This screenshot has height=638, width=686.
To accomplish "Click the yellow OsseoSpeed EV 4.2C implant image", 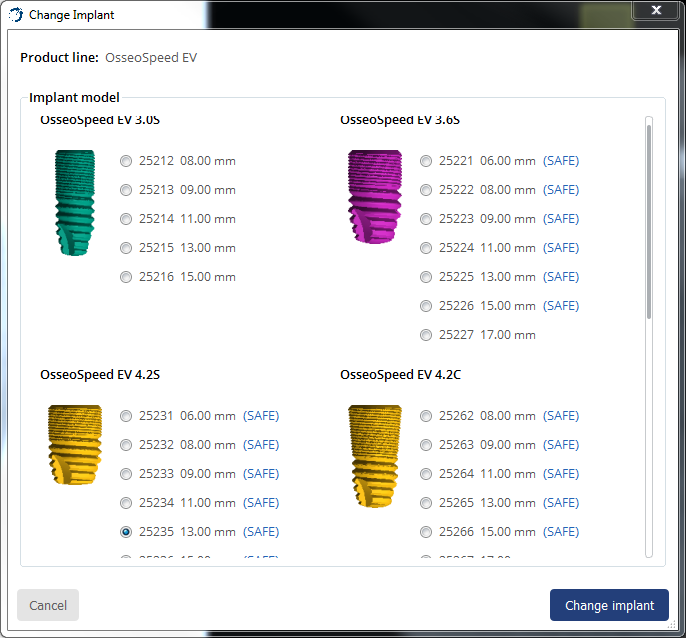I will [x=375, y=456].
